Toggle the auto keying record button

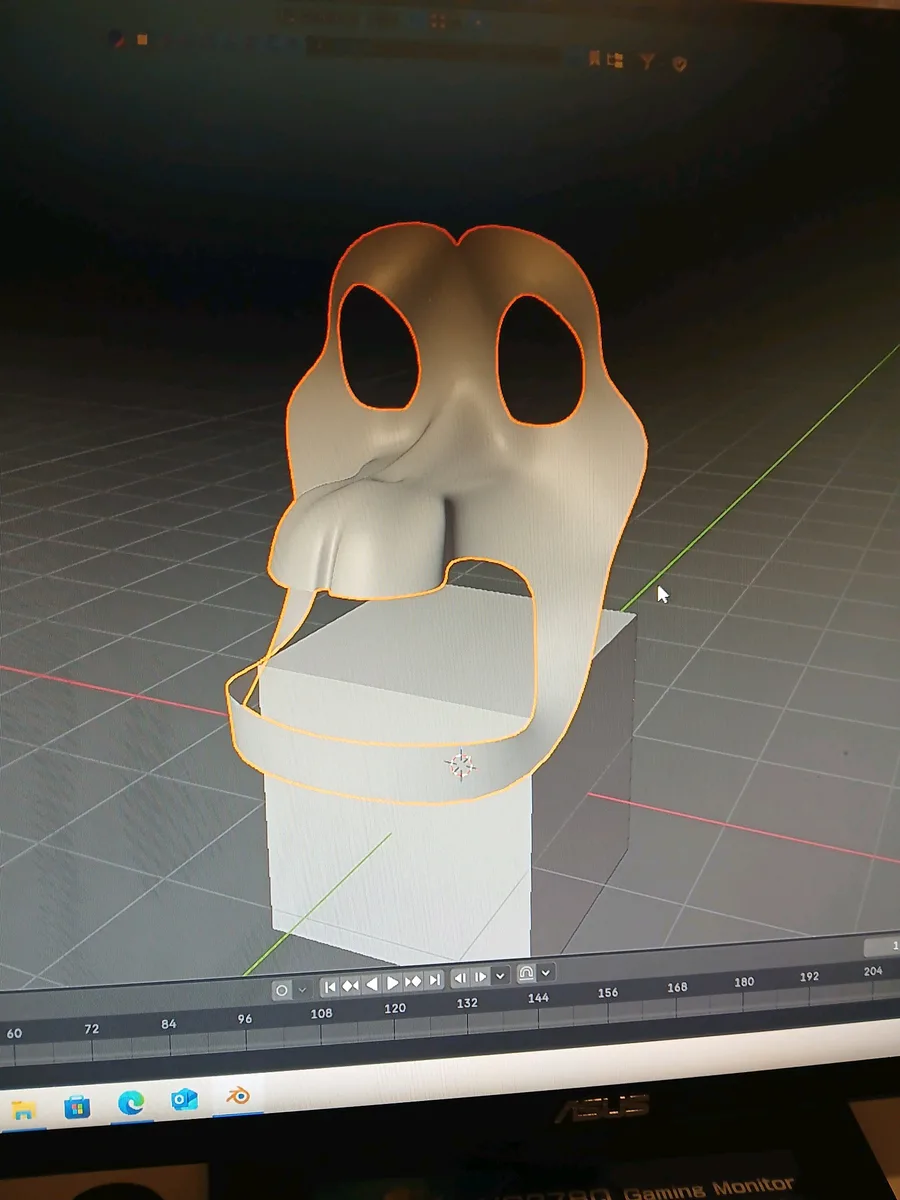(282, 990)
